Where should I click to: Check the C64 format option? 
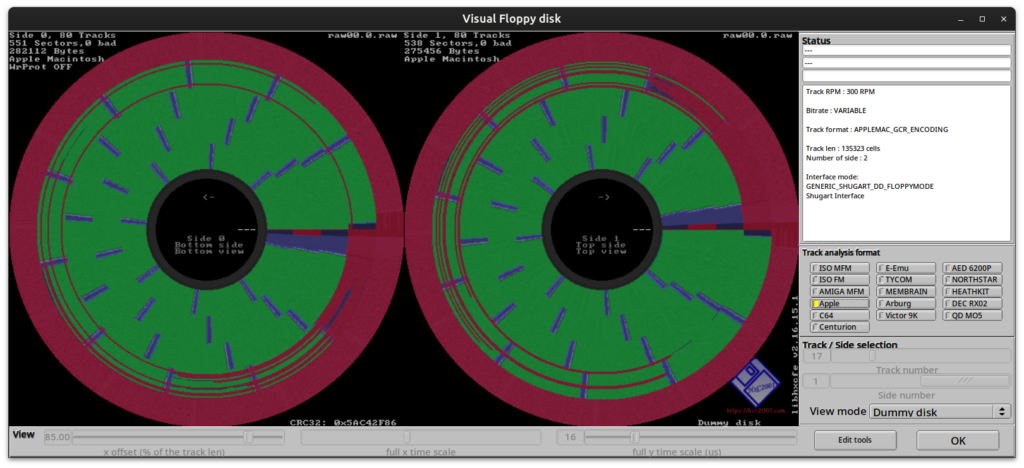point(840,315)
